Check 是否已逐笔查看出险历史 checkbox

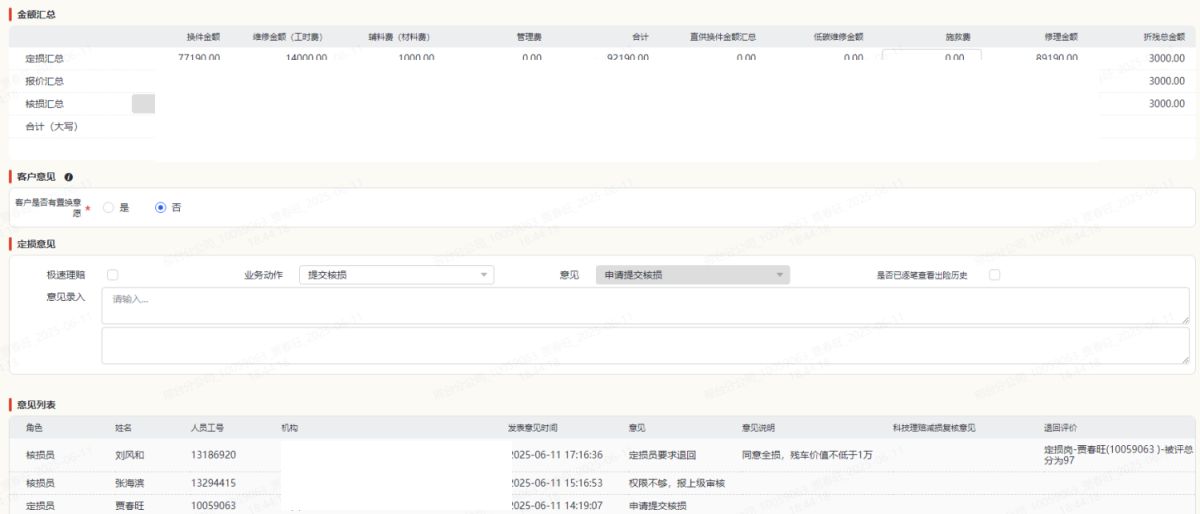tap(994, 275)
